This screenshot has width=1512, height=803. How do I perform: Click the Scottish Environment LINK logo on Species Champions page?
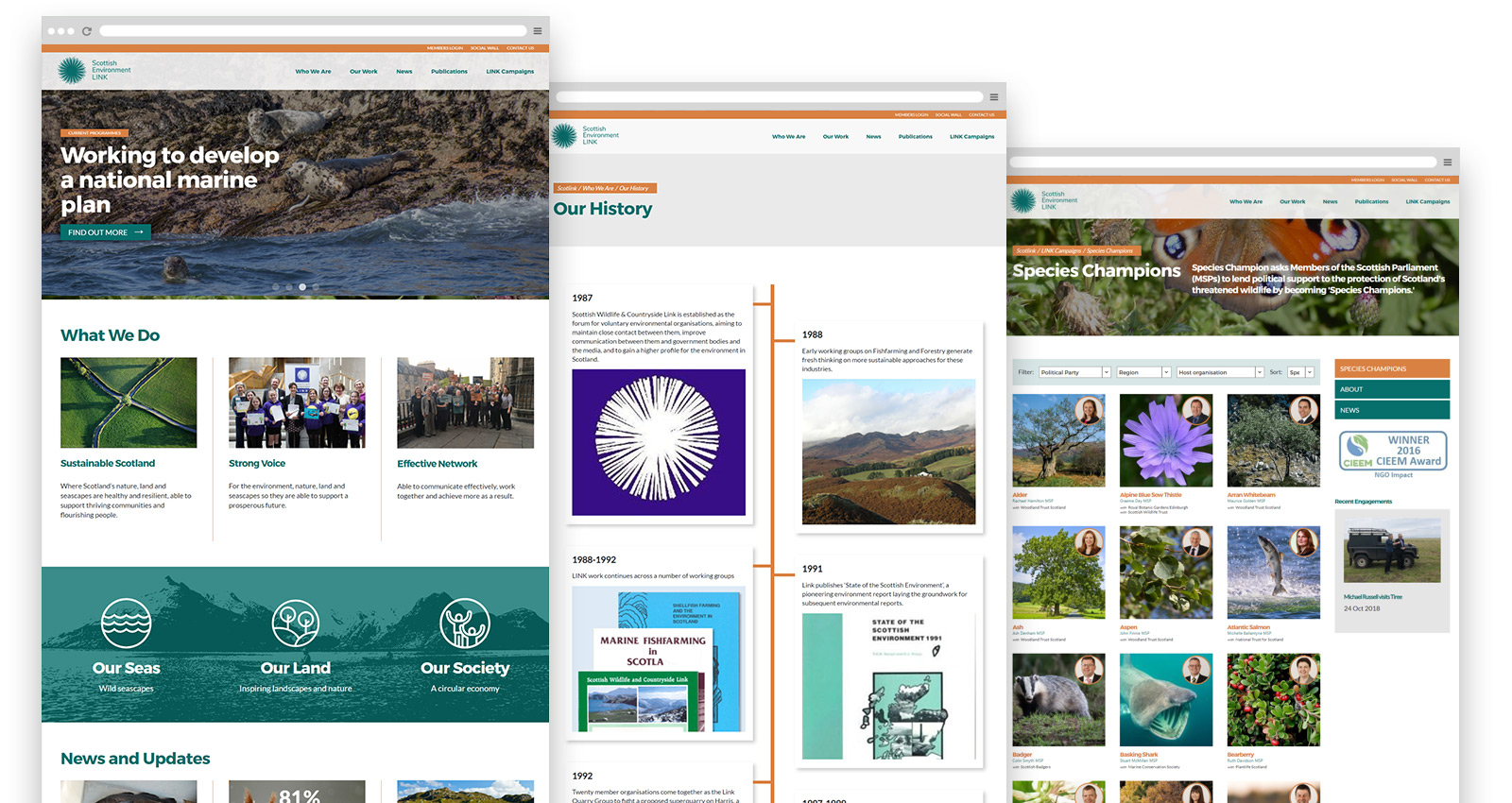click(1044, 200)
